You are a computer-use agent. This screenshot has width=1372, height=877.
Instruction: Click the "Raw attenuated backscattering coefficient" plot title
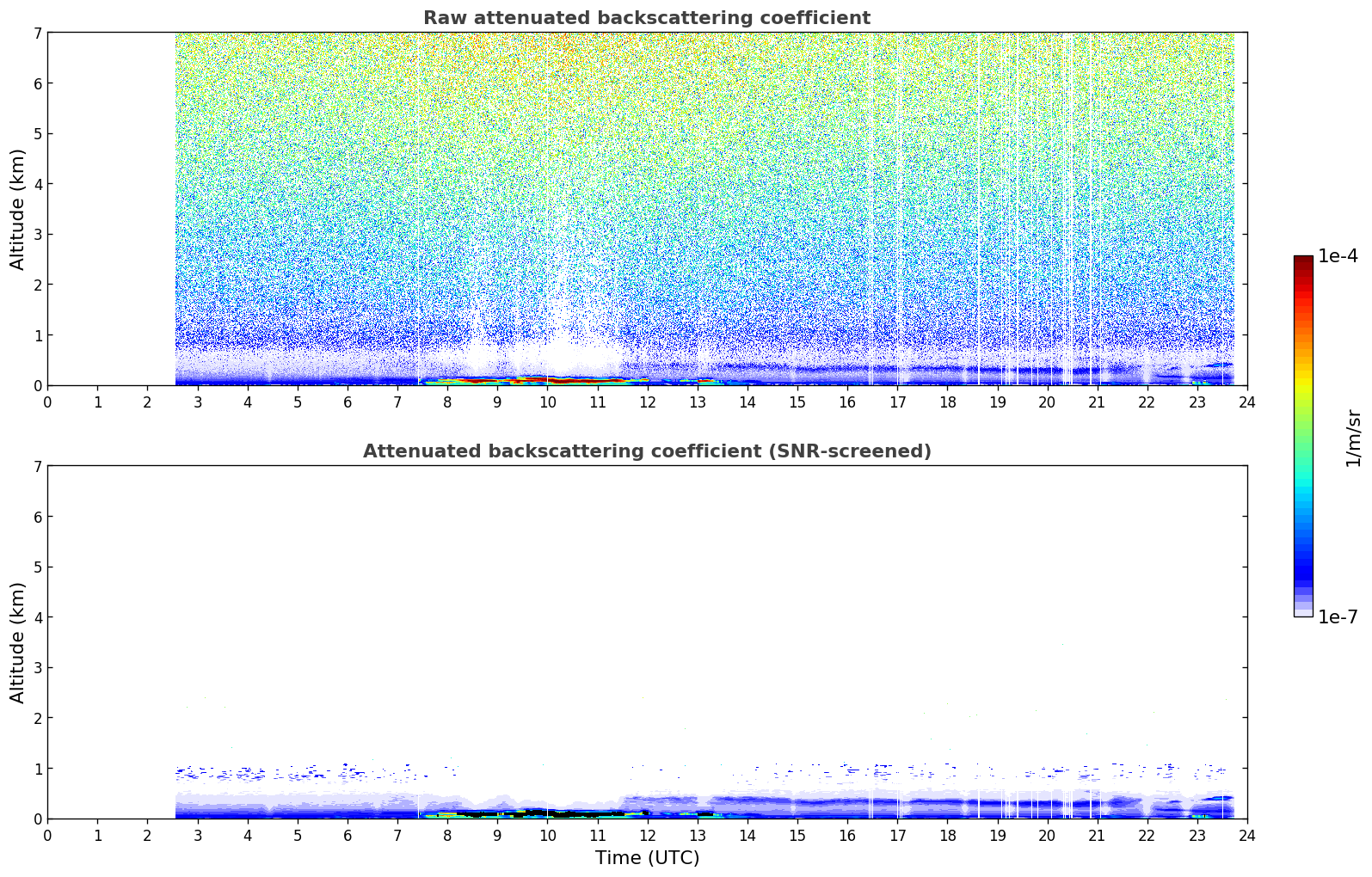(646, 18)
